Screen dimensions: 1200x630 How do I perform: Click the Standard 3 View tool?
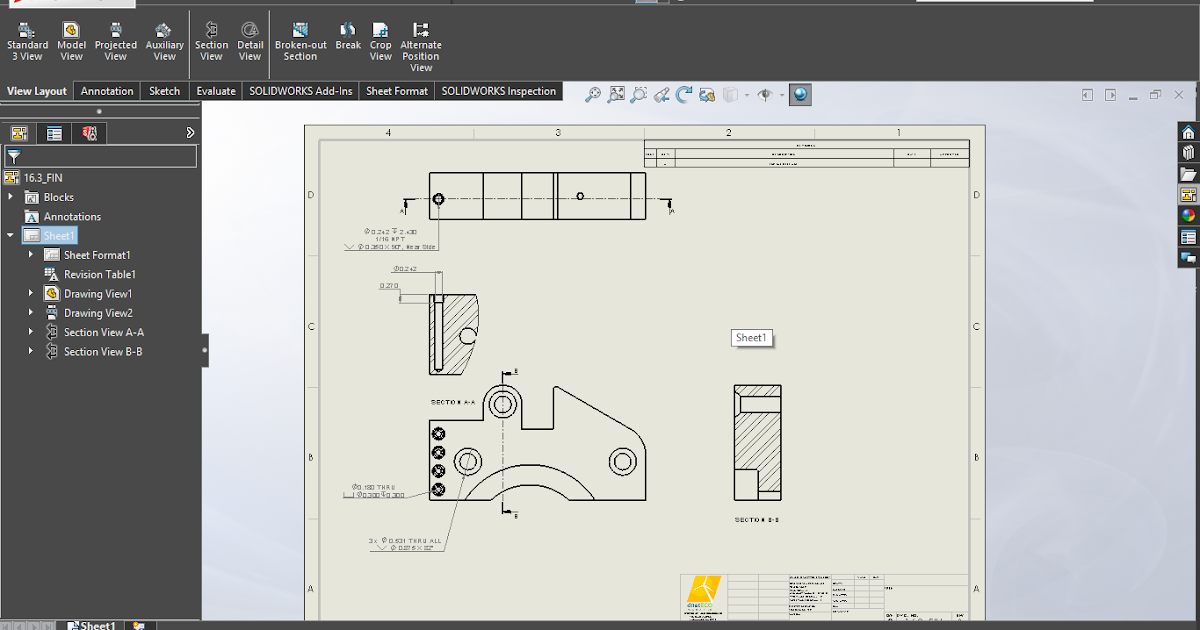[x=27, y=40]
